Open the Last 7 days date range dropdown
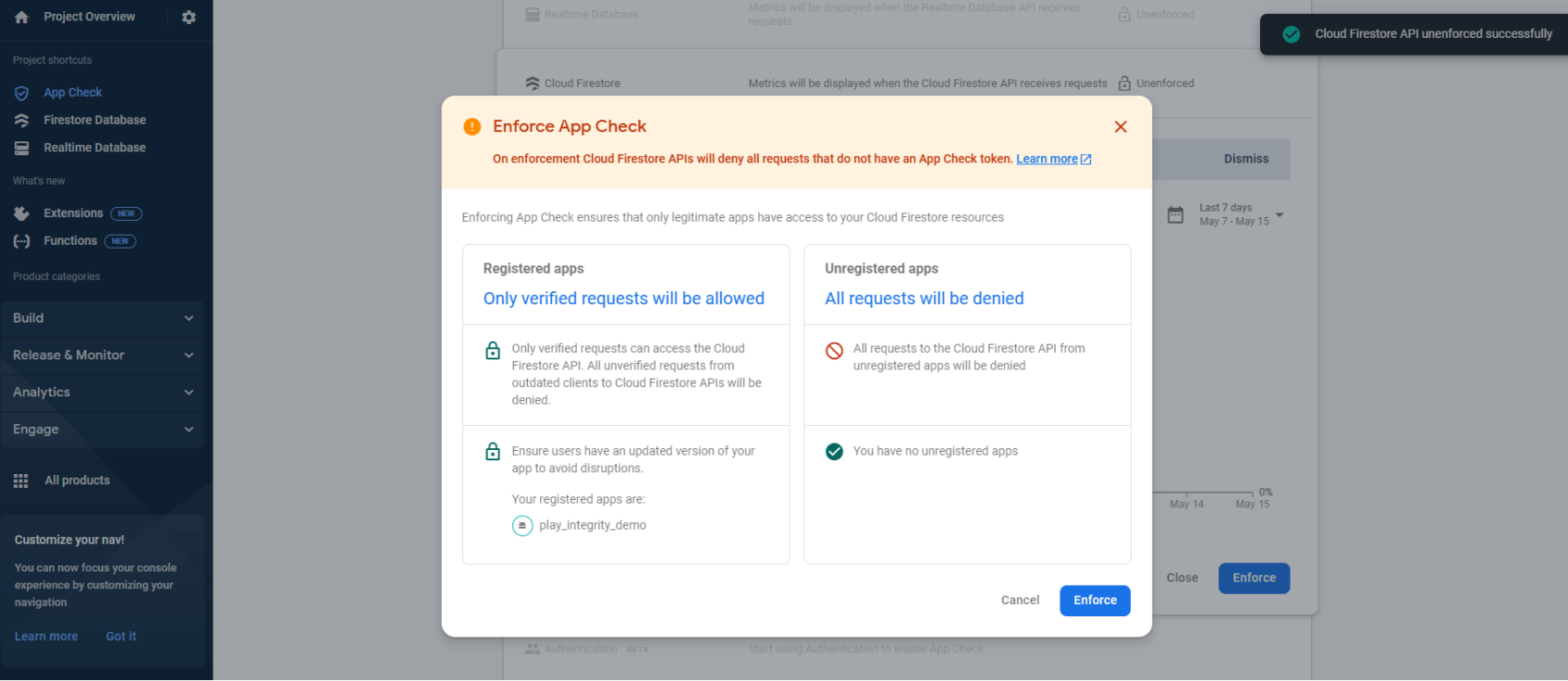 point(1279,214)
